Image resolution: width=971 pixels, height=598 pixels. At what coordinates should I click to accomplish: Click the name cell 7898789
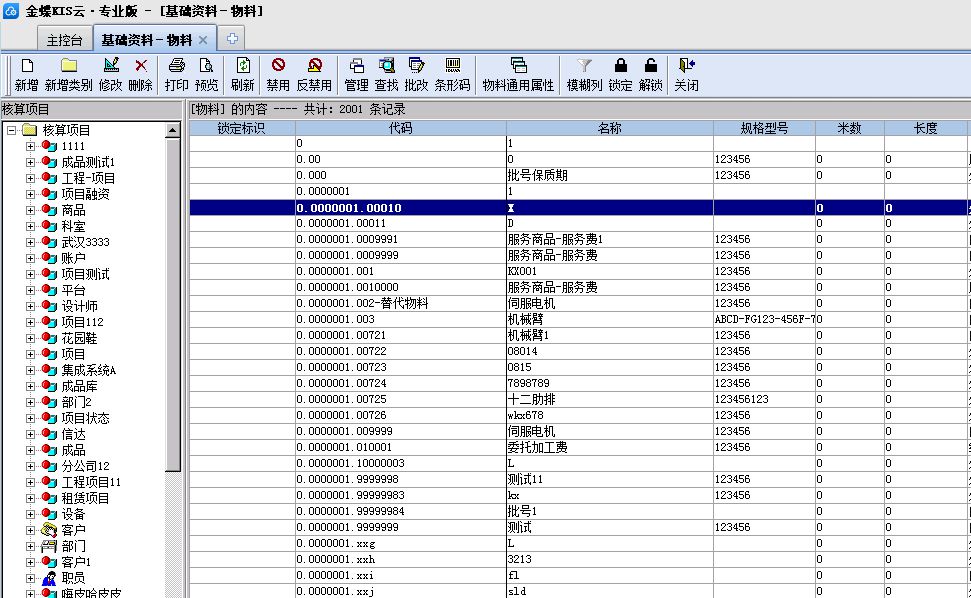point(609,383)
